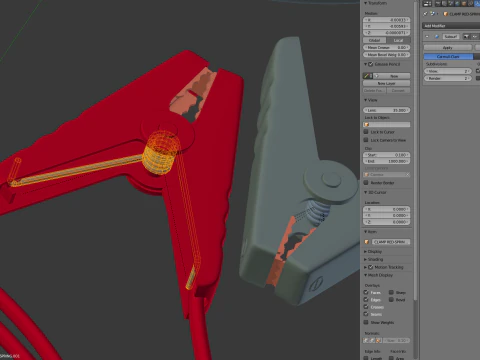Click the item name field CLAMP RED-SPRING
Viewport: 480px width, 360px height.
(391, 242)
